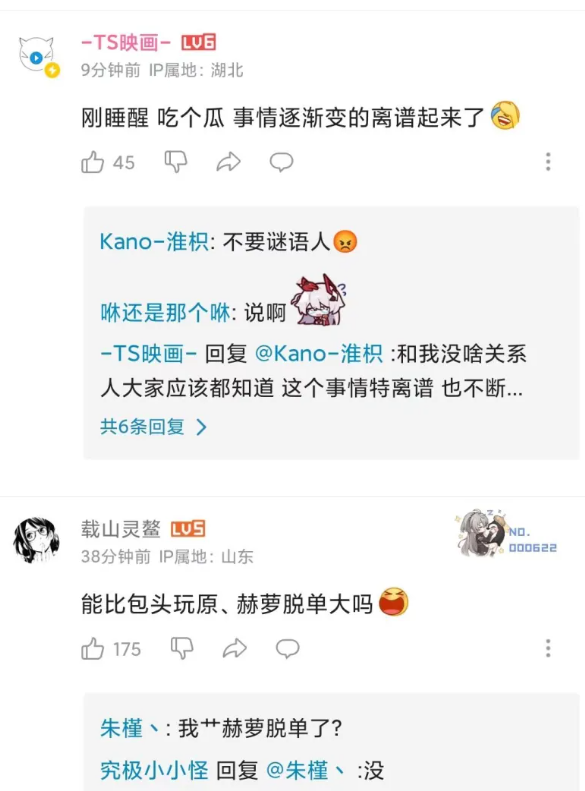This screenshot has height=791, width=585.
Task: Open 究极小小怪 replier profile
Action: point(154,771)
